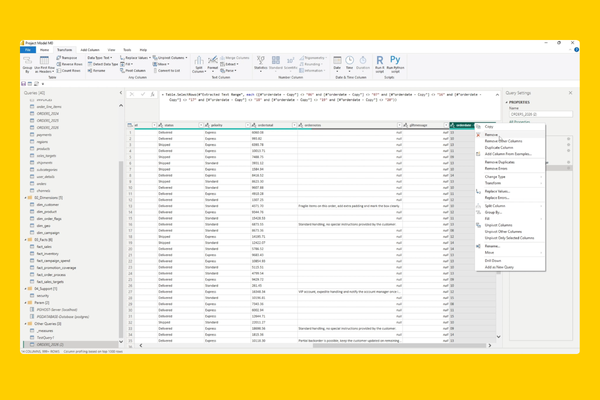600x400 pixels.
Task: Expand the formula bar with chevron
Action: click(x=497, y=95)
